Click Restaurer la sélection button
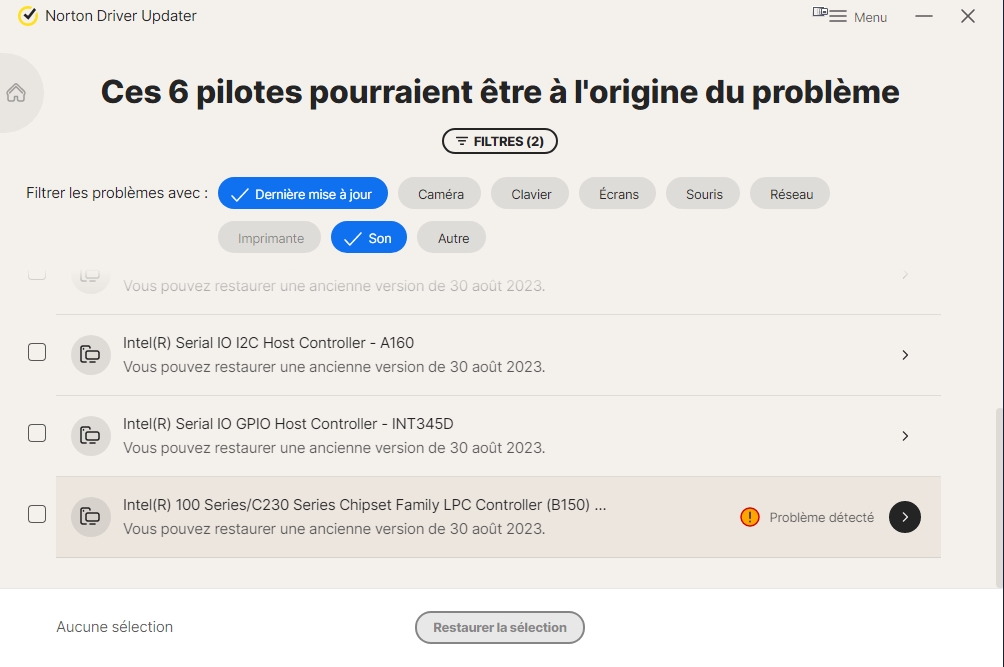 [x=500, y=628]
